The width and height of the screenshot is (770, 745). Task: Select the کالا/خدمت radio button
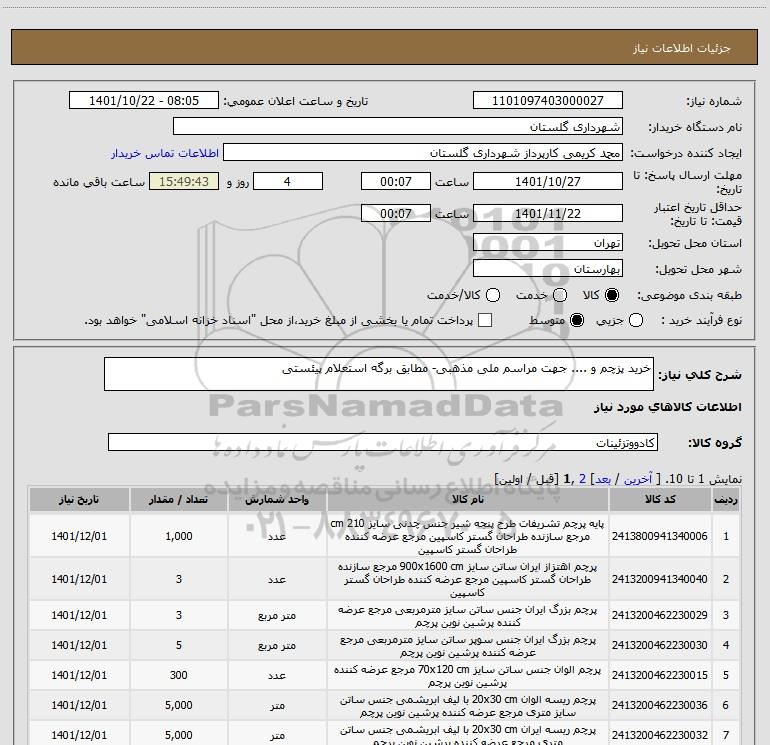click(x=493, y=295)
